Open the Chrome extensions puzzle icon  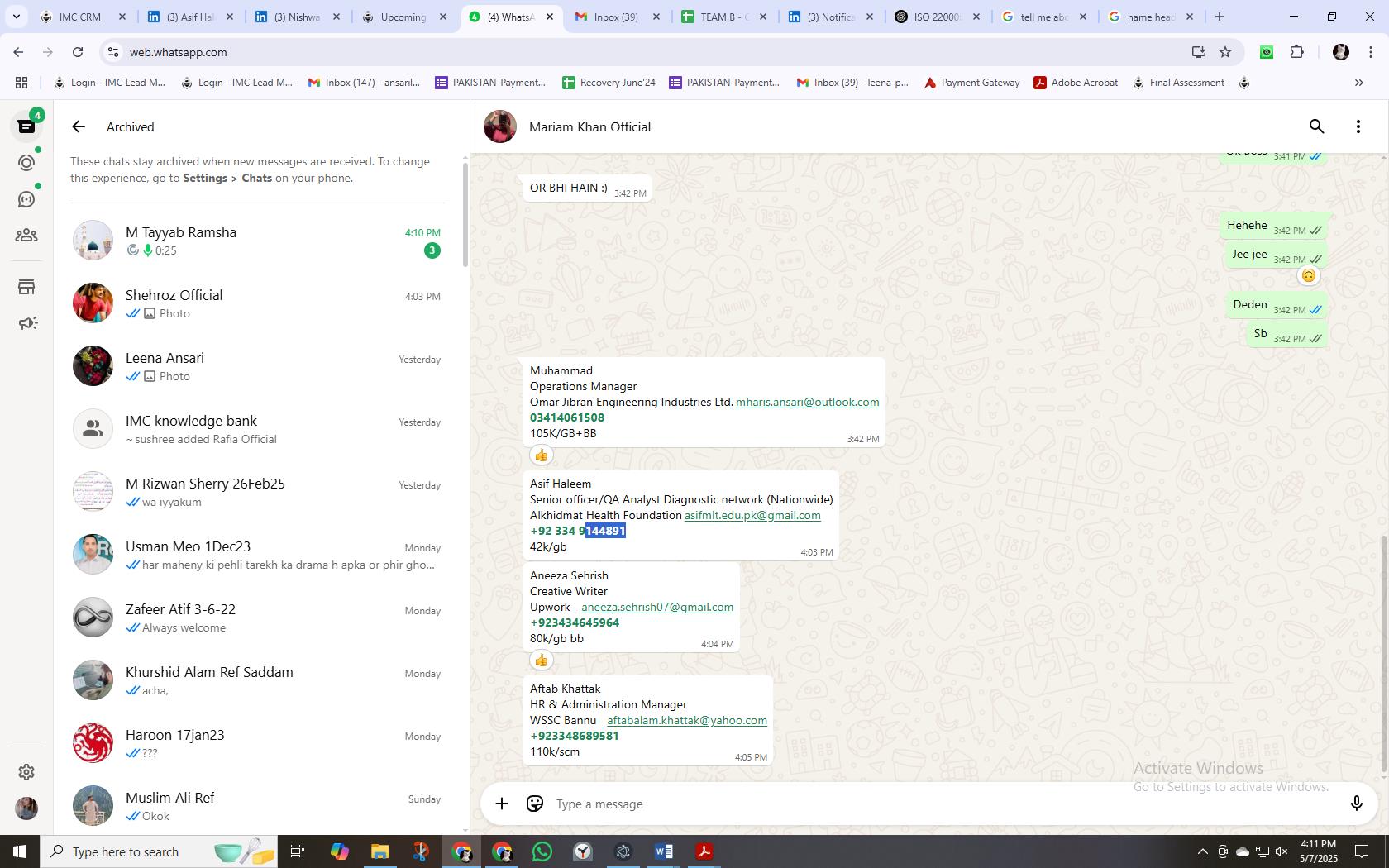[x=1296, y=52]
